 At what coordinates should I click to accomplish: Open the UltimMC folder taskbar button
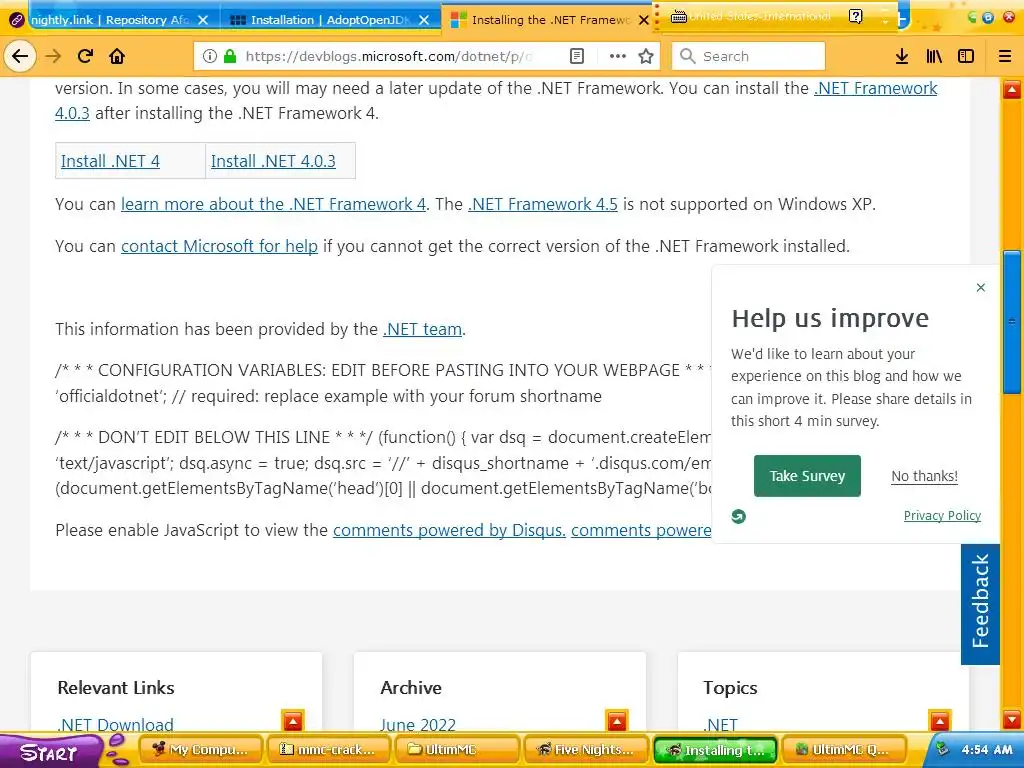[457, 749]
